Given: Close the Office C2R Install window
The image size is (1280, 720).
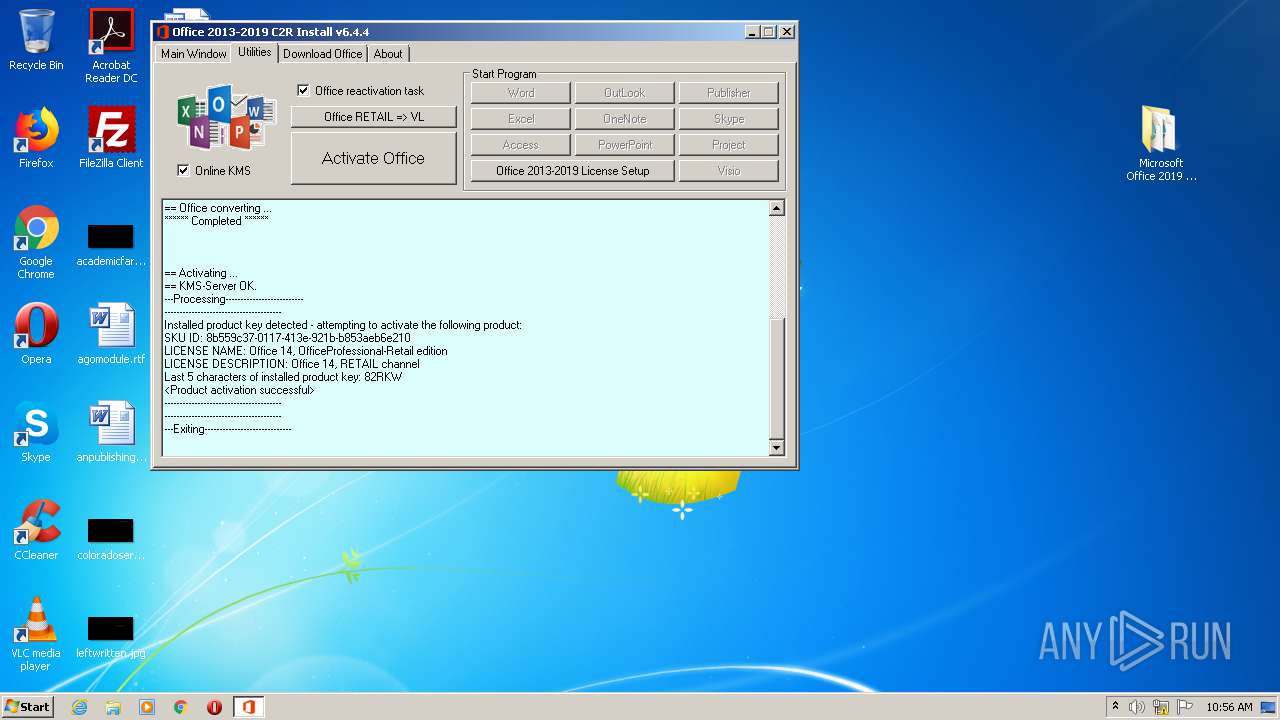Looking at the screenshot, I should pyautogui.click(x=787, y=32).
